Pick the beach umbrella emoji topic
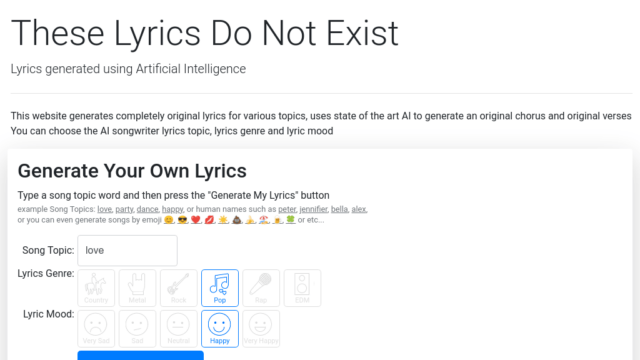The height and width of the screenshot is (360, 640). coord(264,220)
